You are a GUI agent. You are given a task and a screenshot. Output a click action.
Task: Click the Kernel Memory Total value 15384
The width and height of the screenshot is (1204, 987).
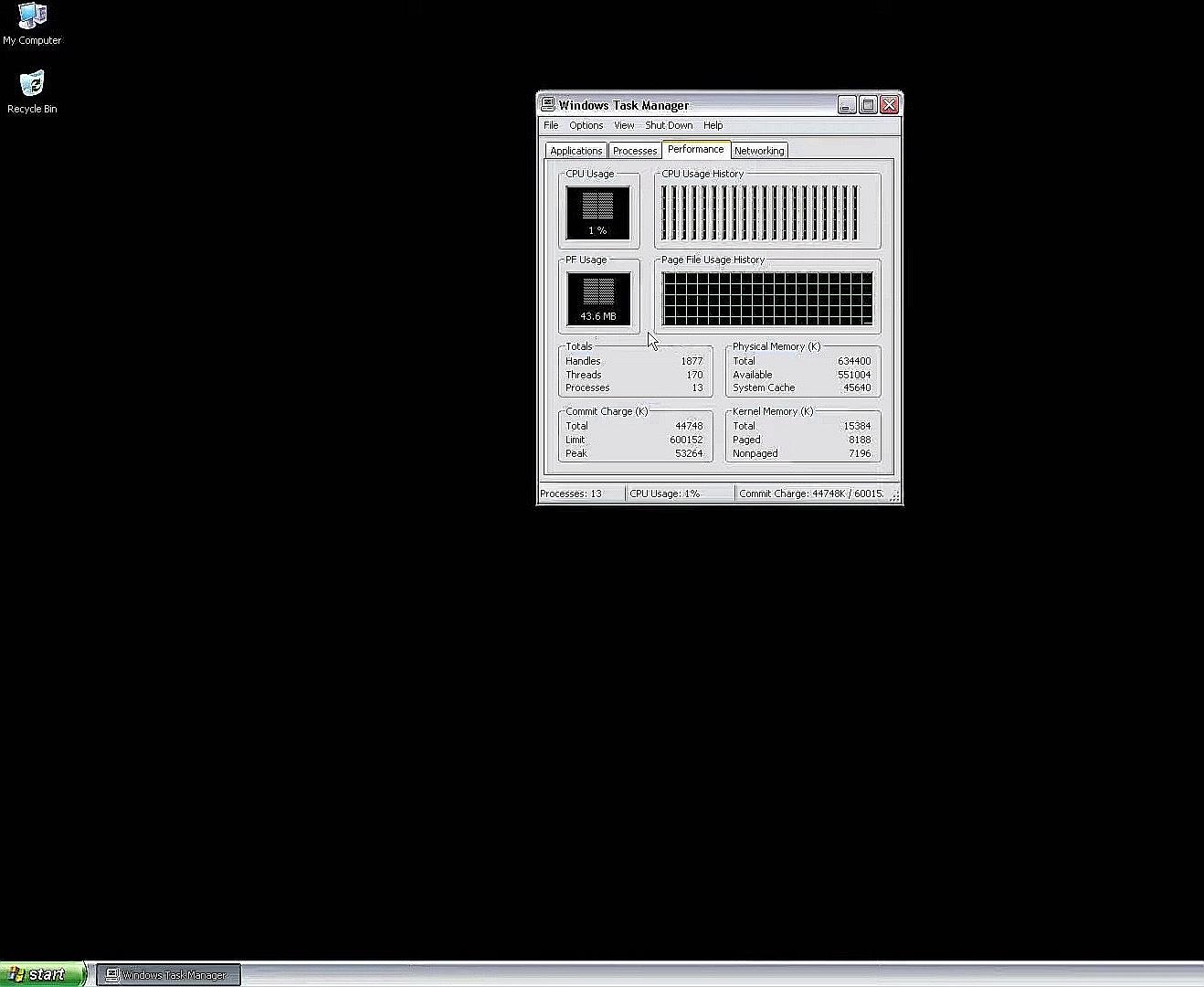857,426
